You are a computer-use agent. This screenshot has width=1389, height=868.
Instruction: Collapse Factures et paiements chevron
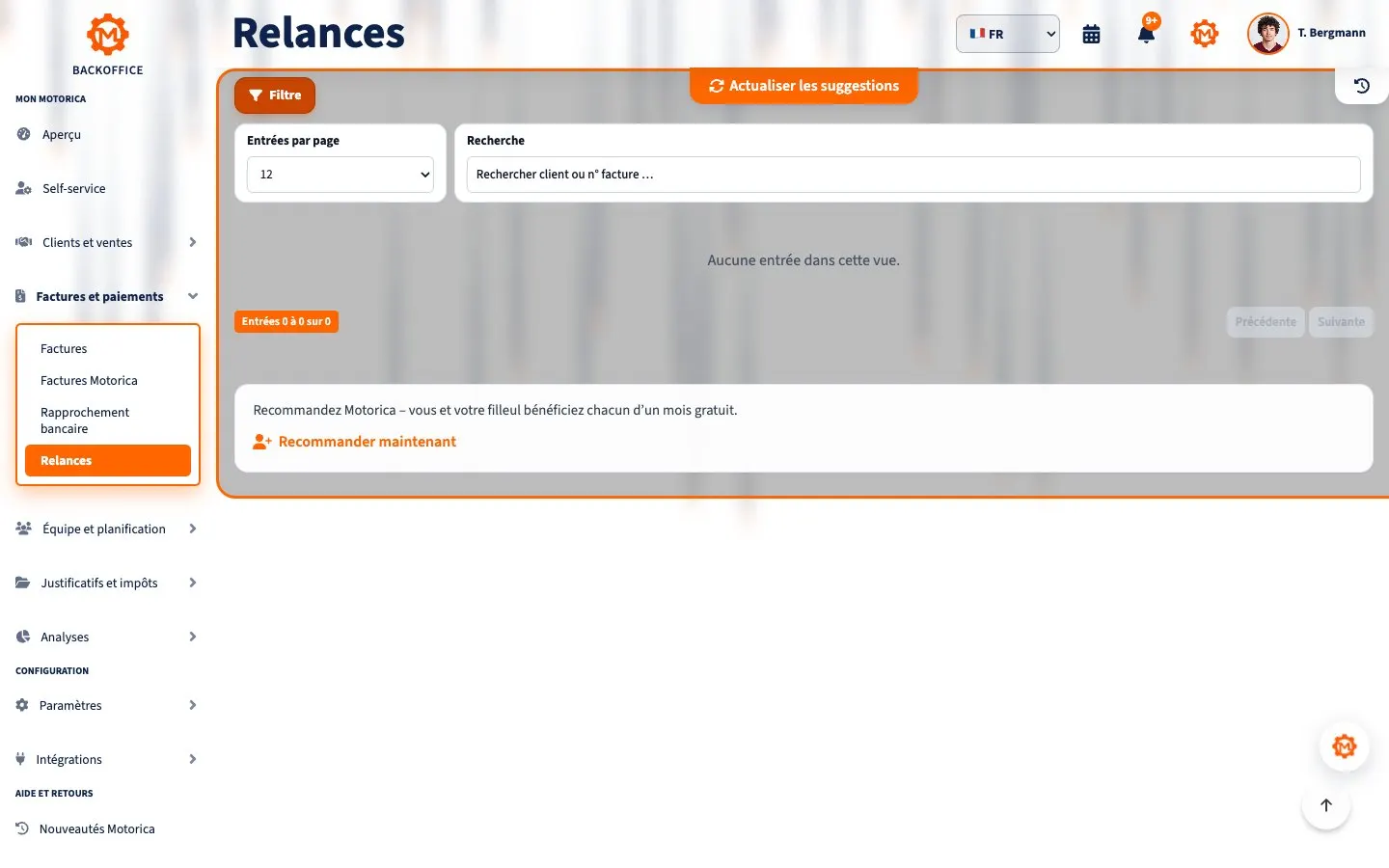pos(193,296)
